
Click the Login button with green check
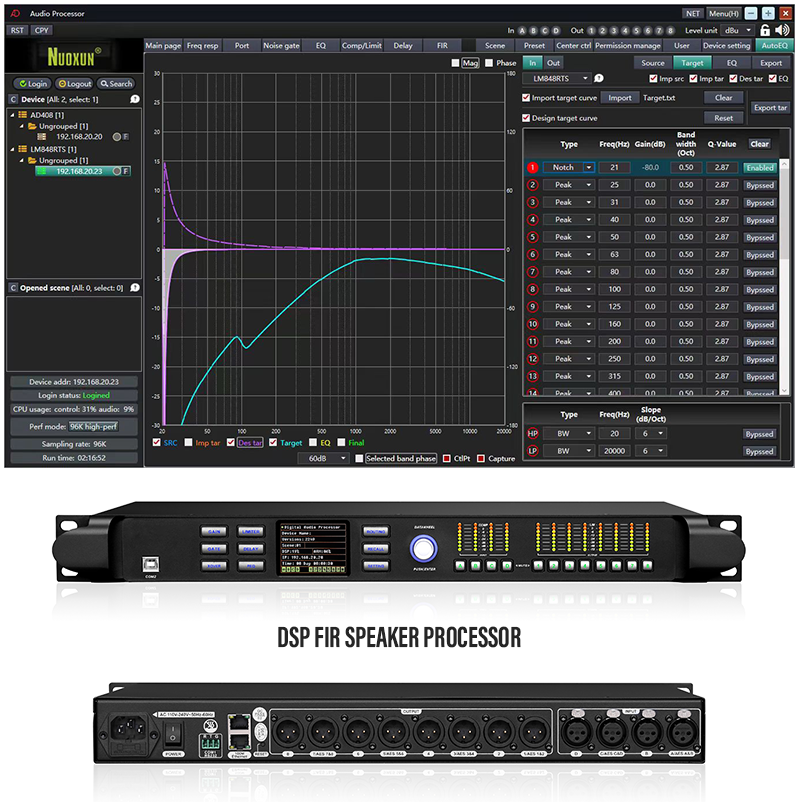(33, 83)
